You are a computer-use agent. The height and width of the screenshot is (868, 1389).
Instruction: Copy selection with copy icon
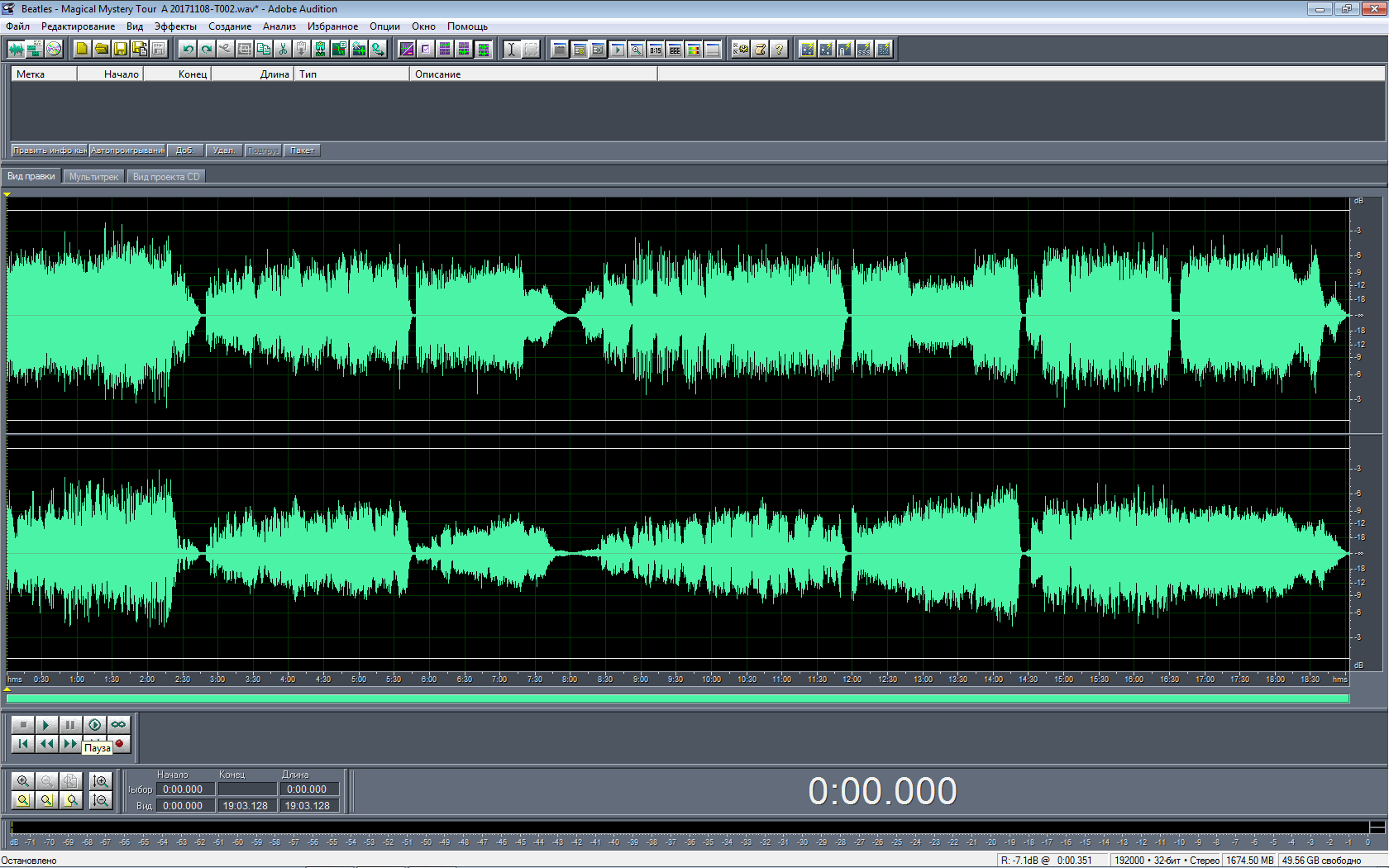pos(264,49)
